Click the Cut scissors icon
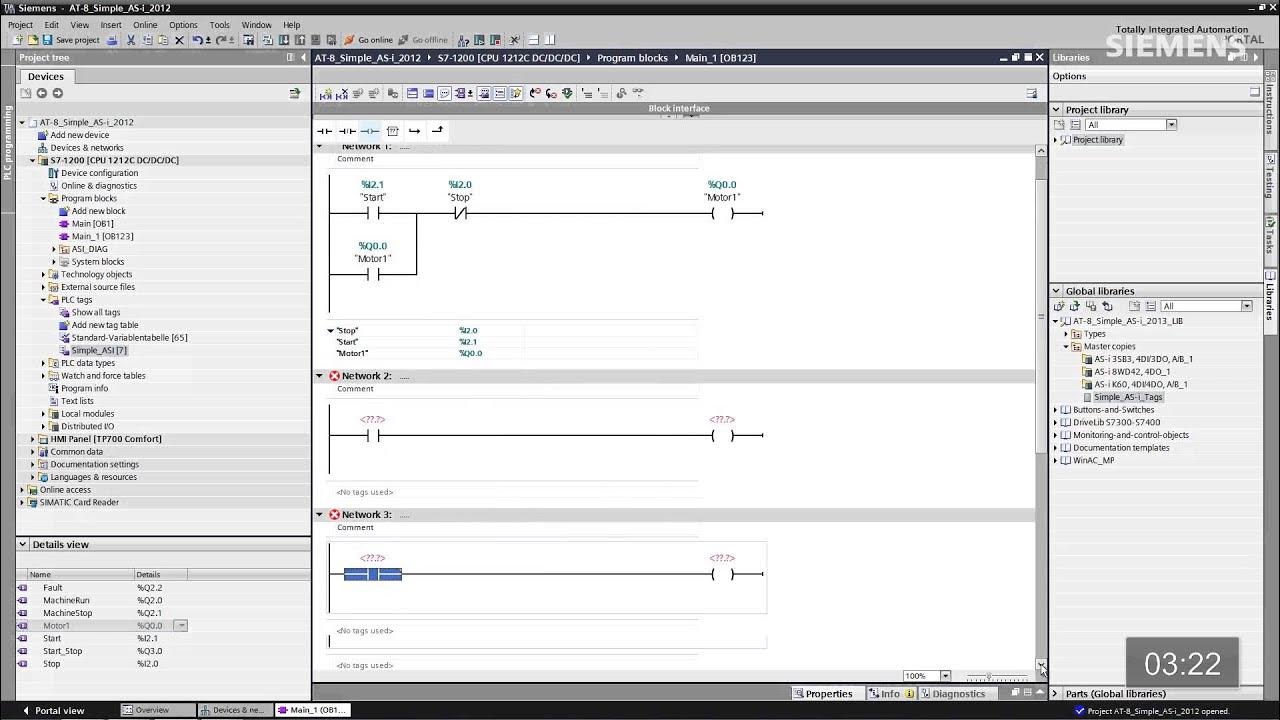The height and width of the screenshot is (720, 1280). click(130, 40)
